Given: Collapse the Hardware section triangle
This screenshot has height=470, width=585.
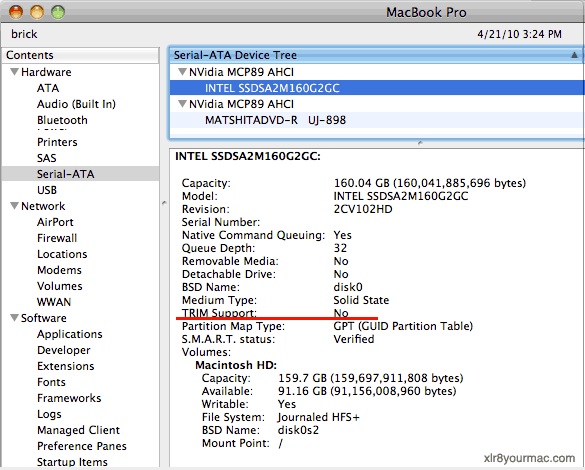Looking at the screenshot, I should point(14,72).
